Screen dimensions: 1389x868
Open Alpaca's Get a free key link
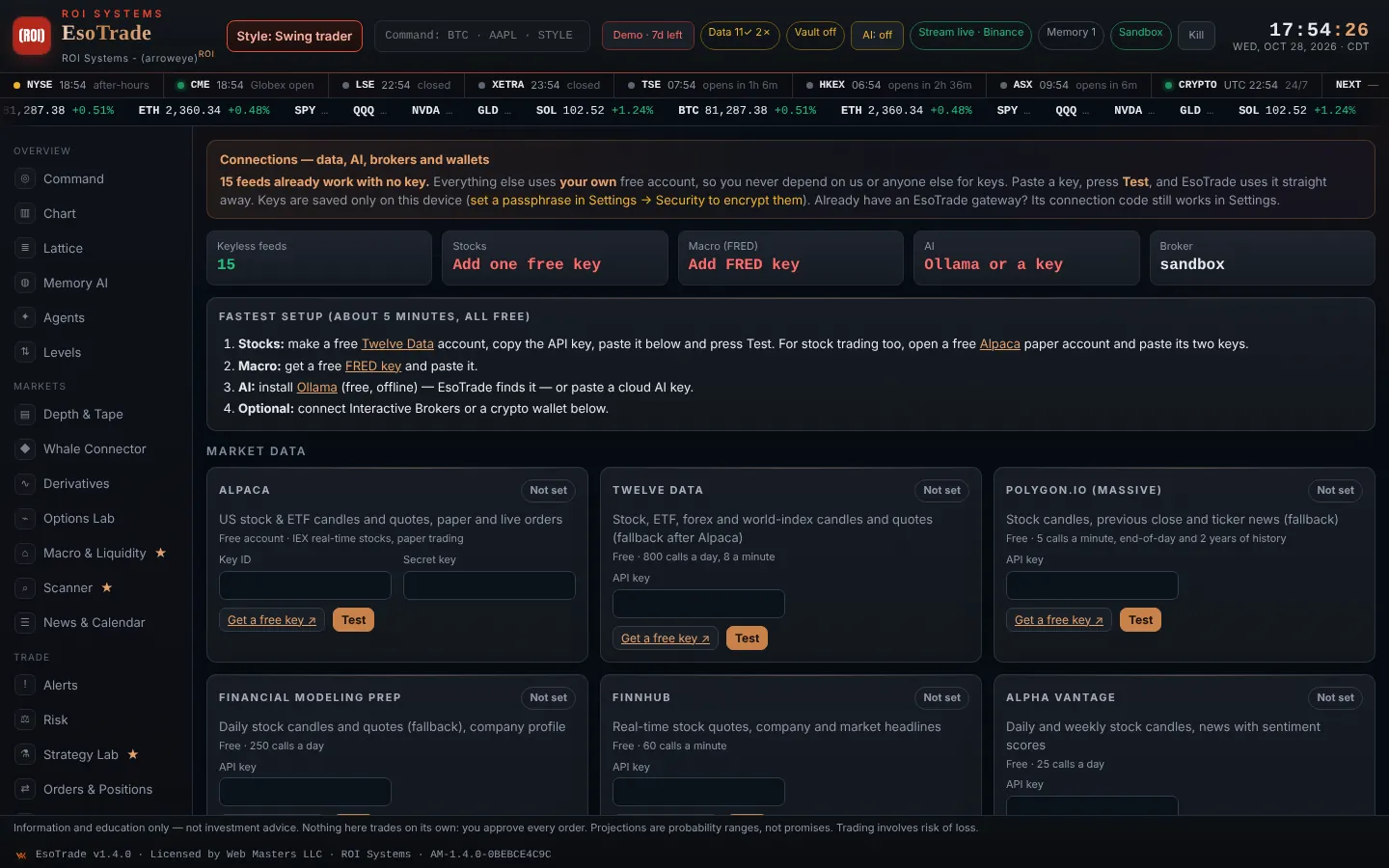[x=272, y=620]
